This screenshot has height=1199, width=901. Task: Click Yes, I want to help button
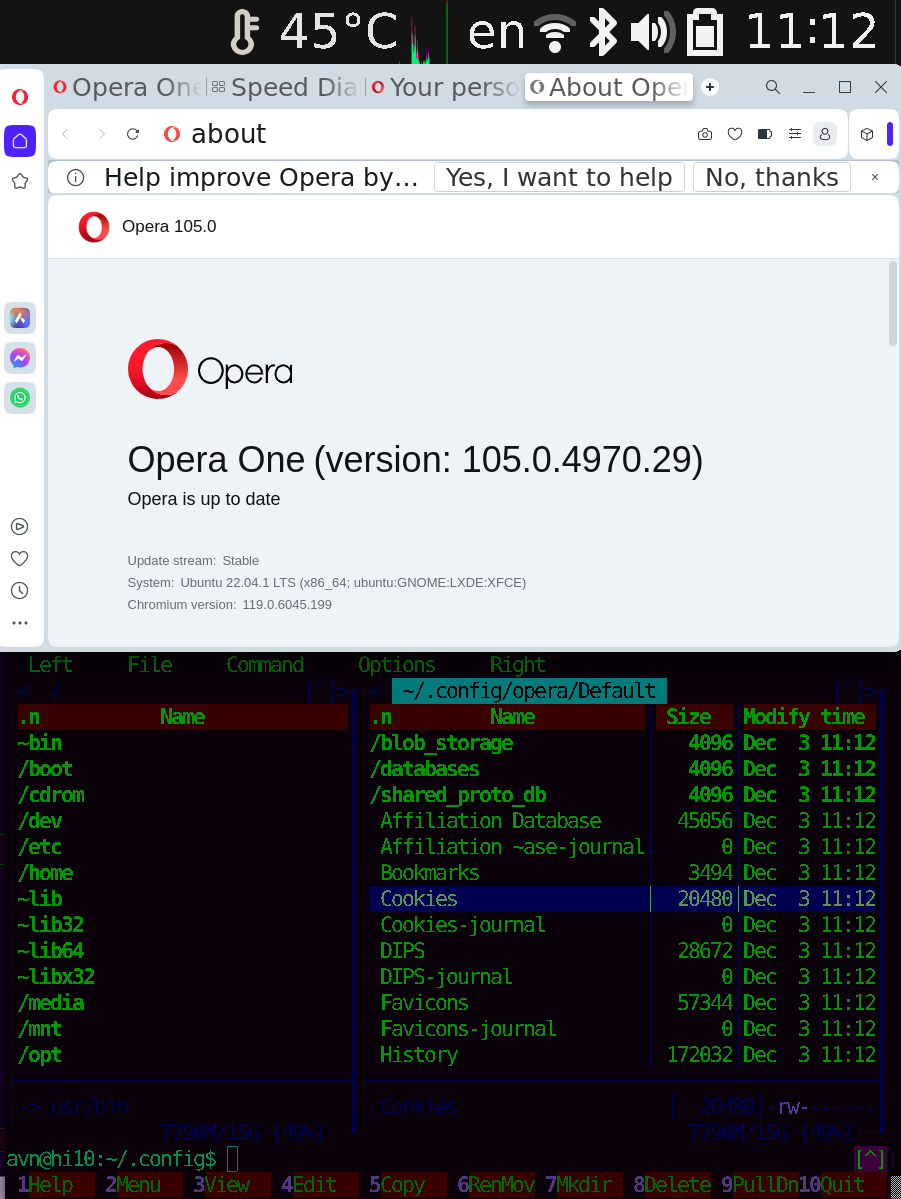pyautogui.click(x=559, y=177)
